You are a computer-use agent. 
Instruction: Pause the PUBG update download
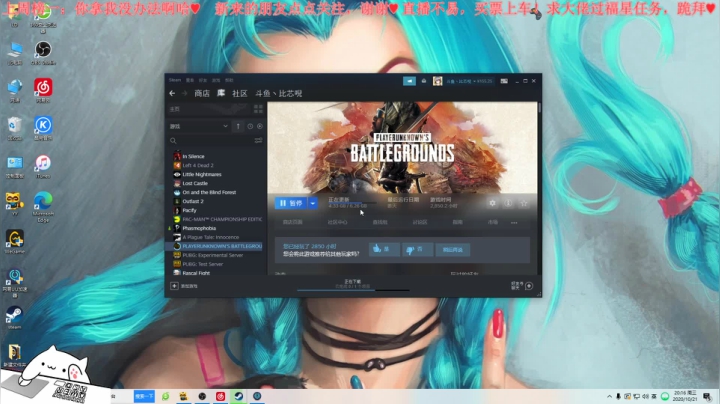click(291, 203)
